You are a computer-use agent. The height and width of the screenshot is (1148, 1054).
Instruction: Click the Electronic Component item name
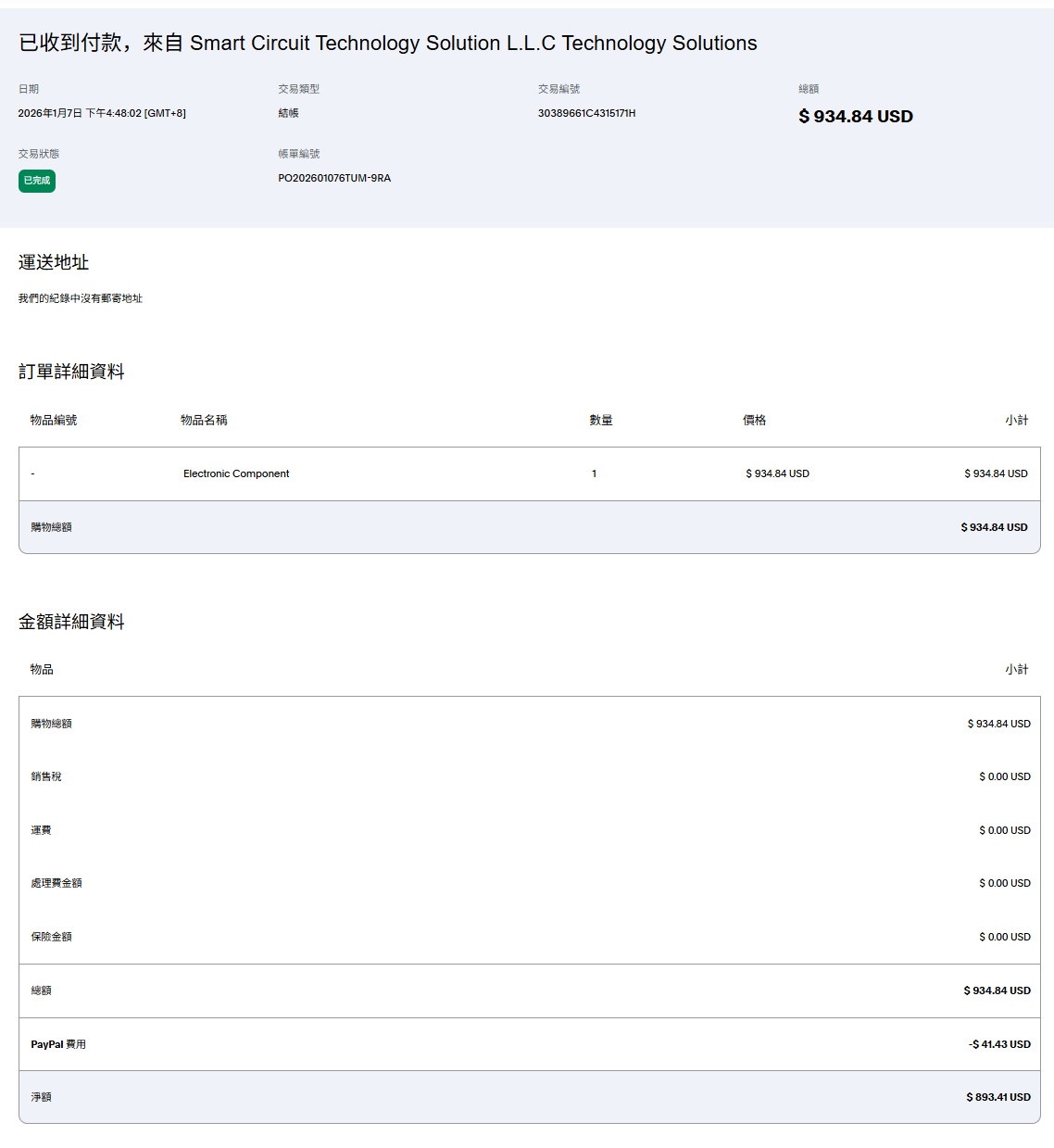[x=236, y=473]
